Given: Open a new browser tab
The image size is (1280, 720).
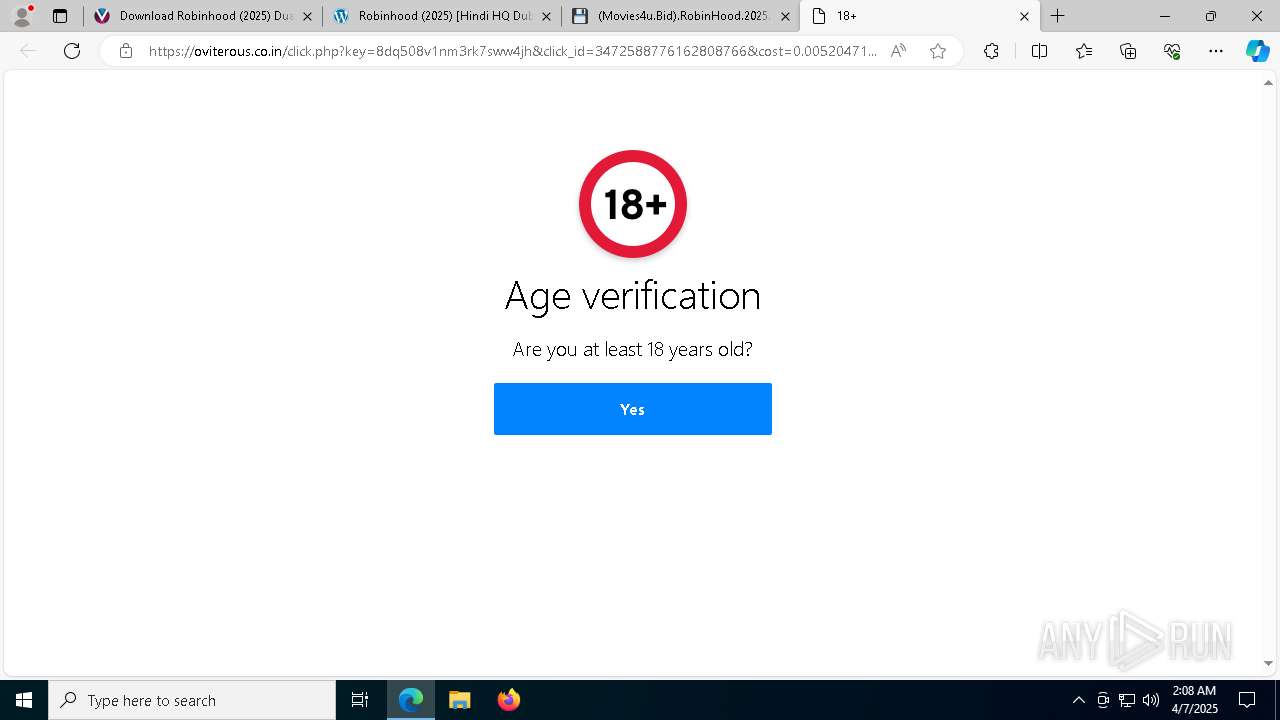Looking at the screenshot, I should coord(1057,16).
